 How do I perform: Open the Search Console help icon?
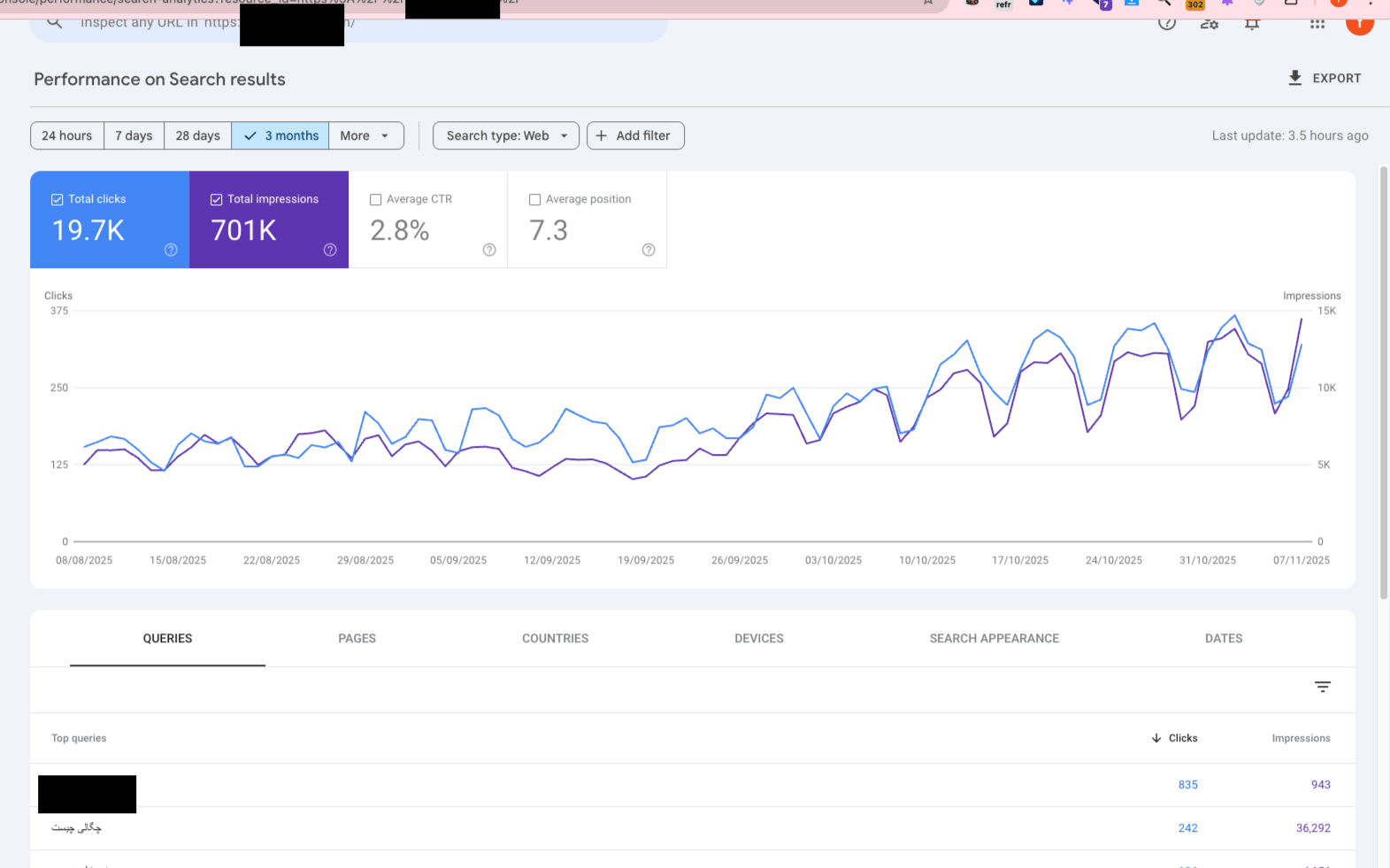click(x=1167, y=23)
